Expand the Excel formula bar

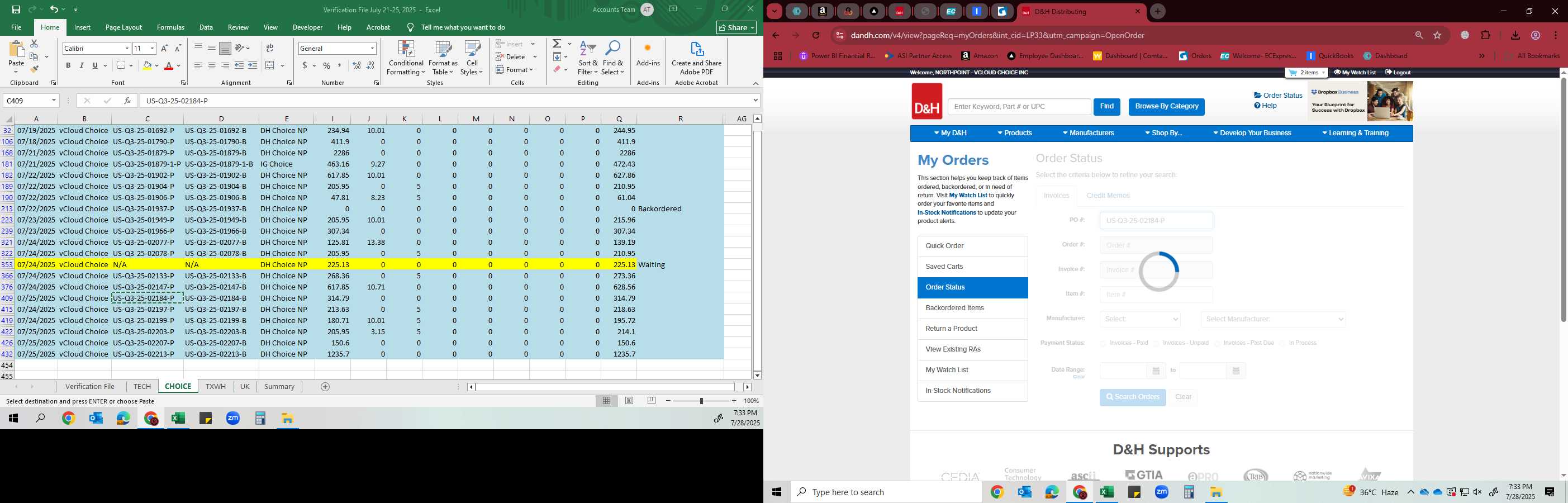click(756, 101)
